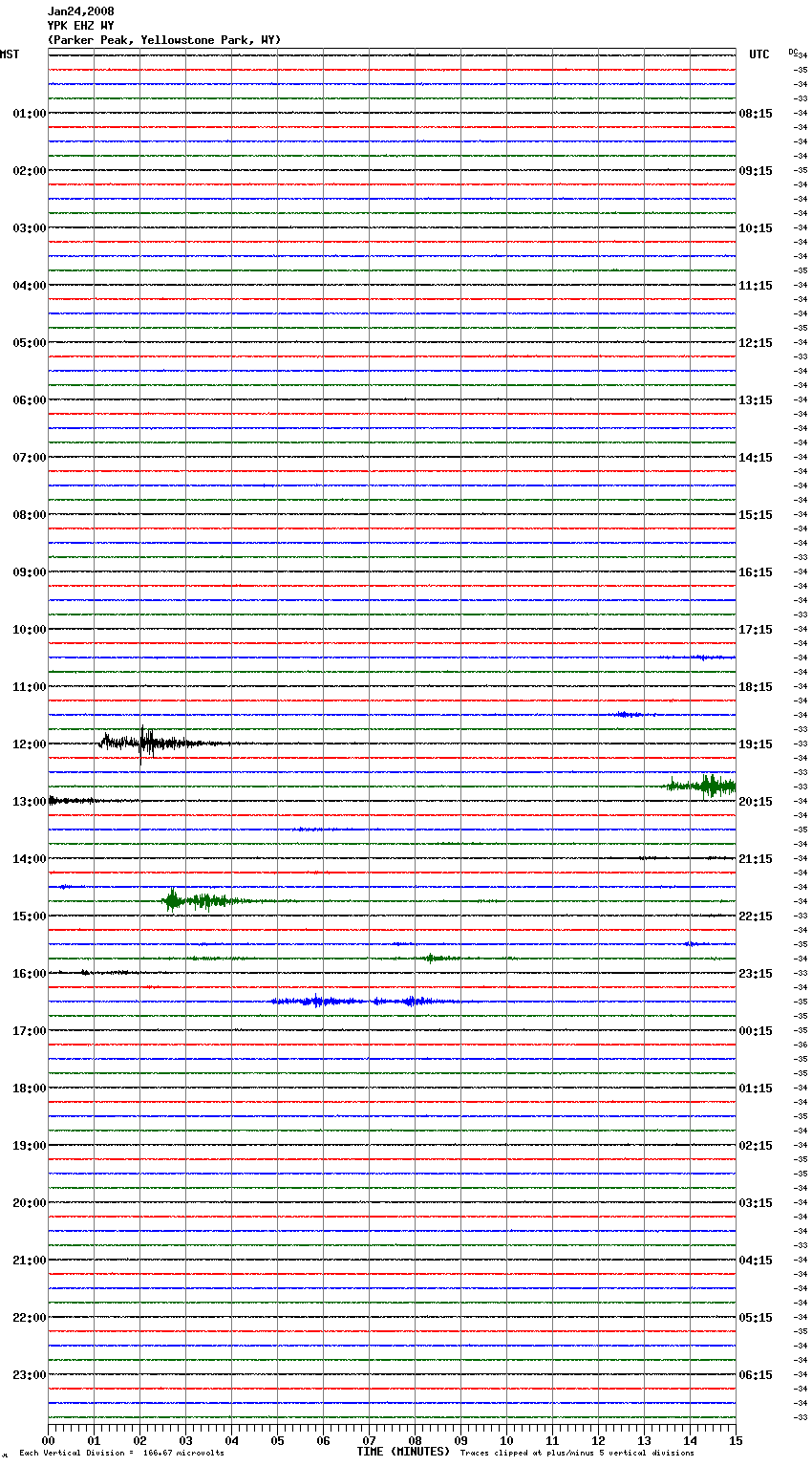Click the Parker Peak, Yellowstone Park location title

click(164, 40)
